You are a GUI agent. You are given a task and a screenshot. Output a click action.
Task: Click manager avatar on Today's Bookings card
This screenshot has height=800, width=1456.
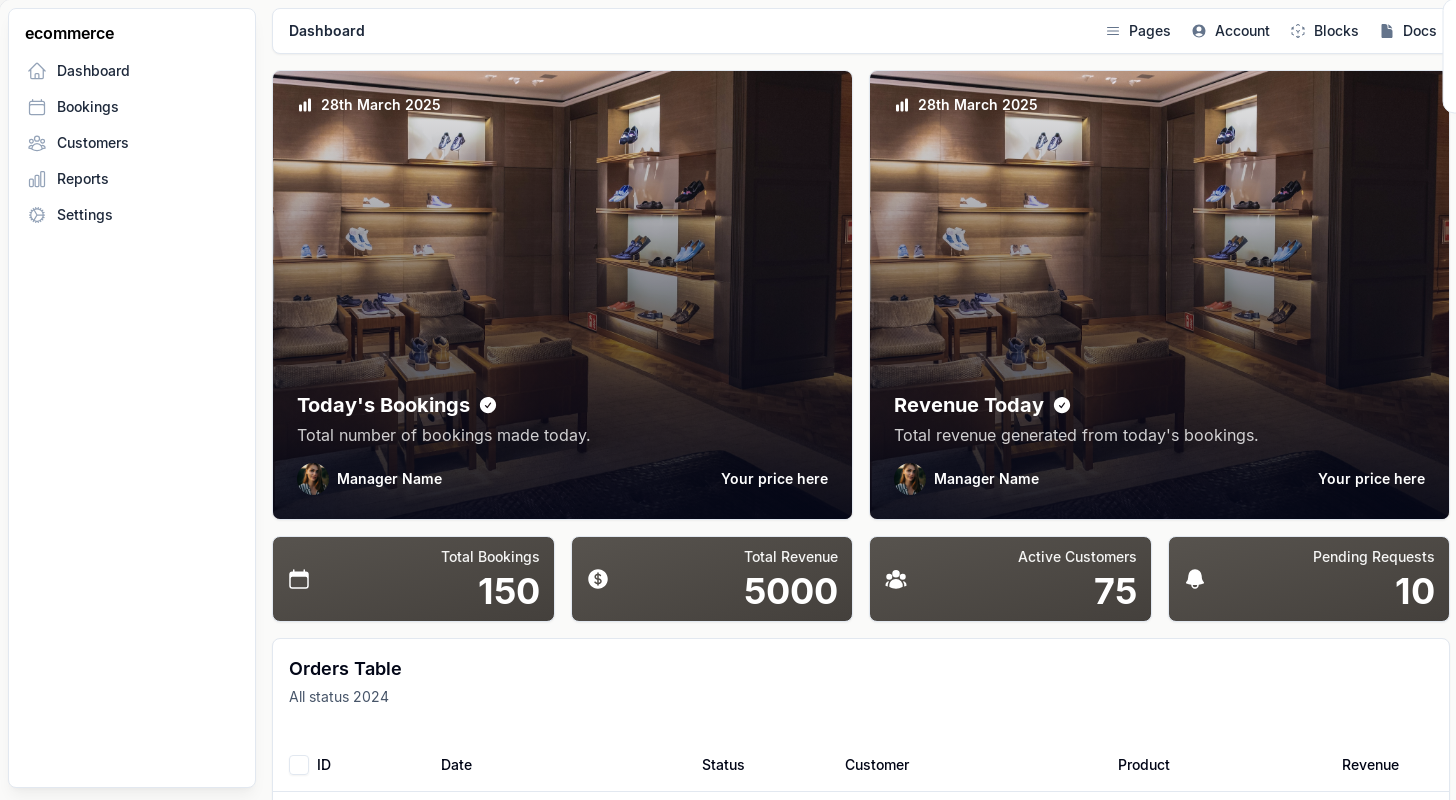coord(313,479)
